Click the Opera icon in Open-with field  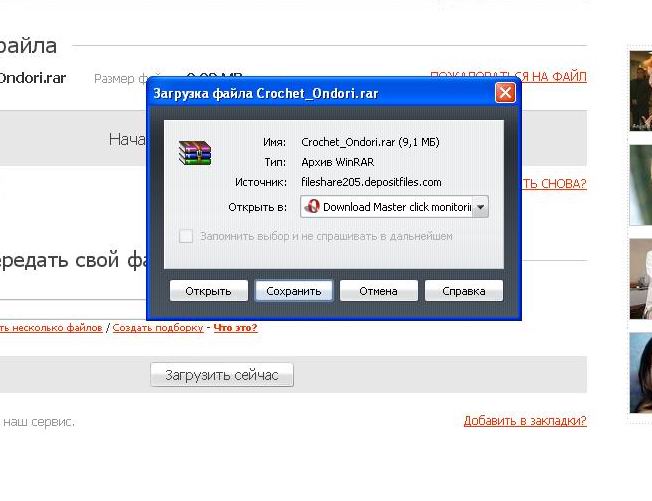pyautogui.click(x=312, y=207)
